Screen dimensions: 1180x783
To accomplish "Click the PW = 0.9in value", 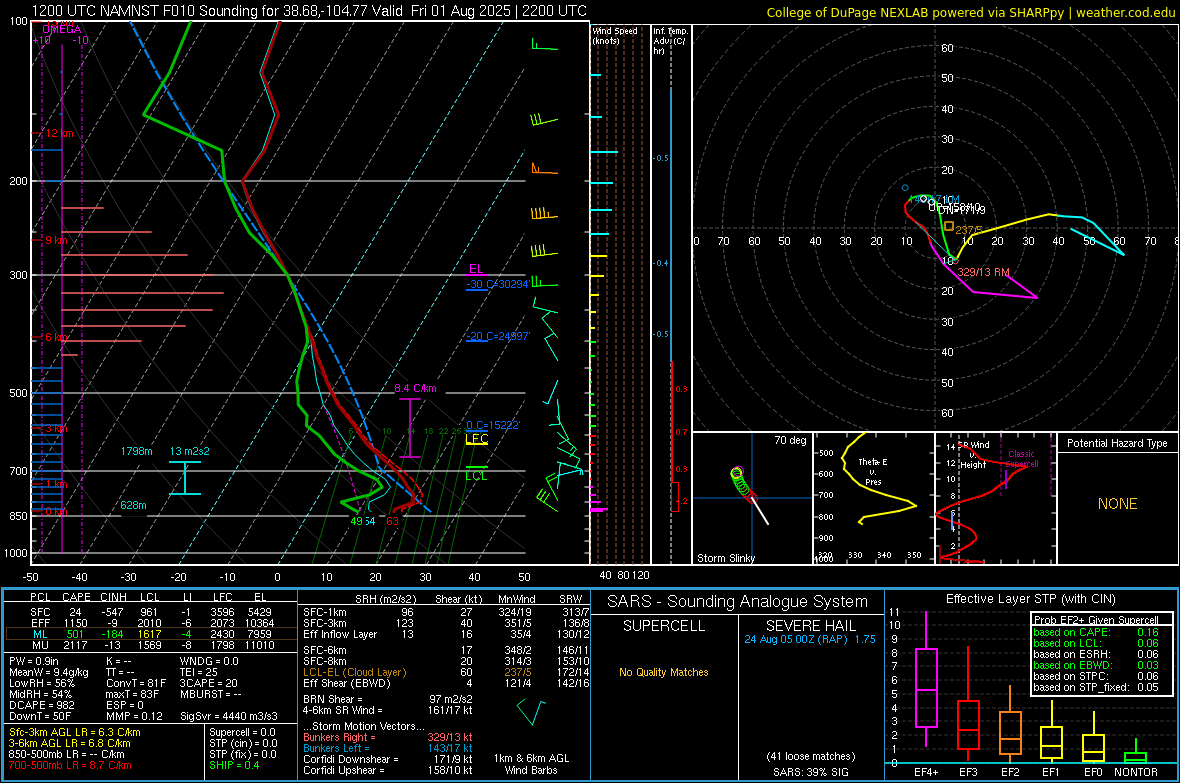I will pyautogui.click(x=34, y=661).
